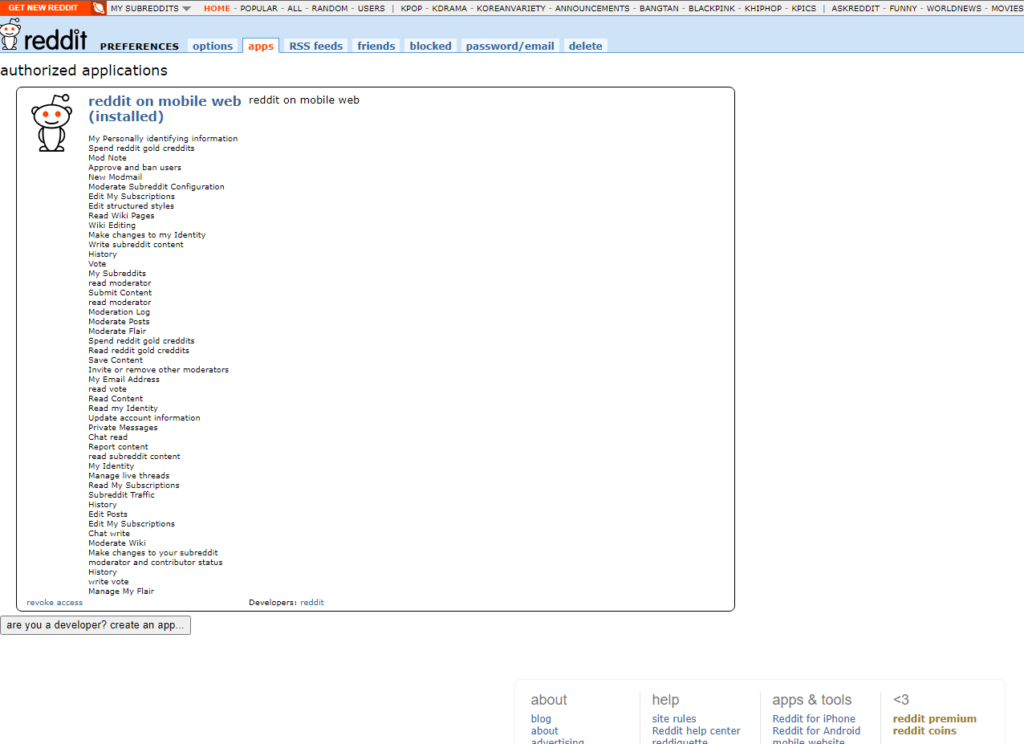
Task: Click the "New Modmail" permission text
Action: [x=115, y=177]
